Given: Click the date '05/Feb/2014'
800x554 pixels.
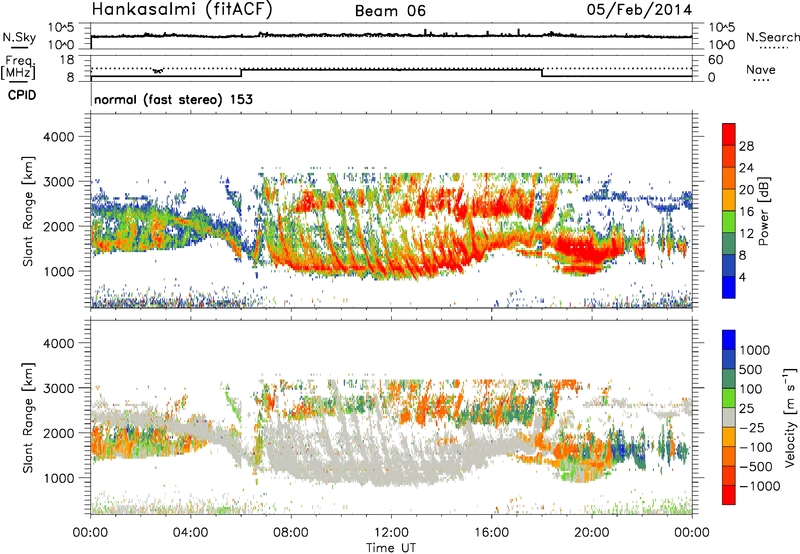Looking at the screenshot, I should [639, 9].
